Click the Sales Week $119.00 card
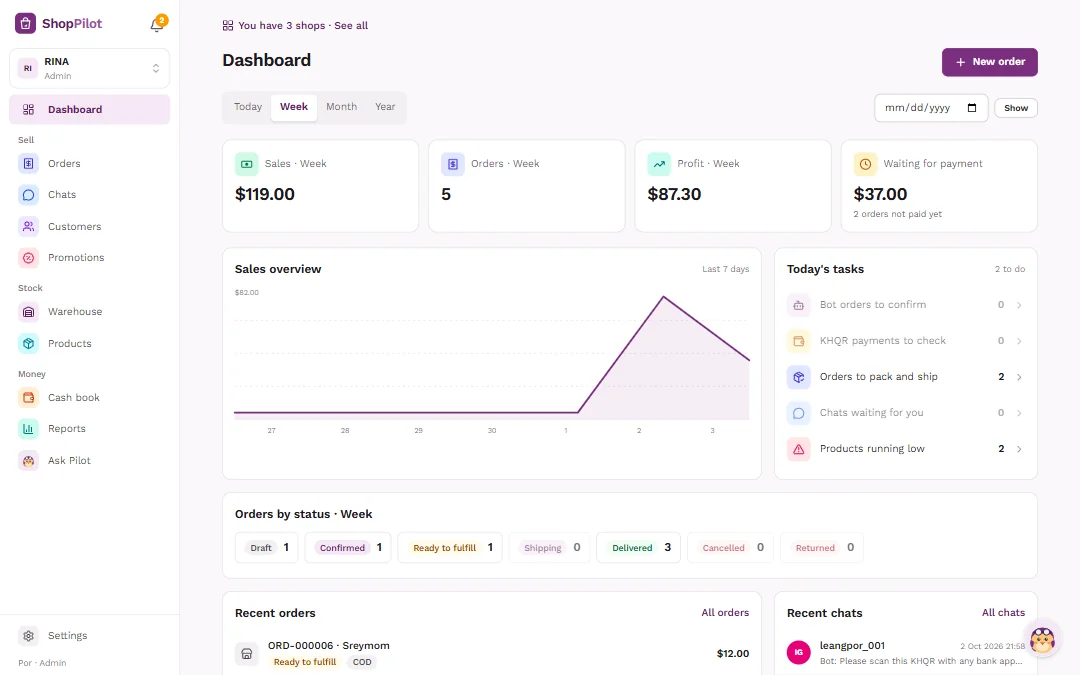 tap(320, 186)
